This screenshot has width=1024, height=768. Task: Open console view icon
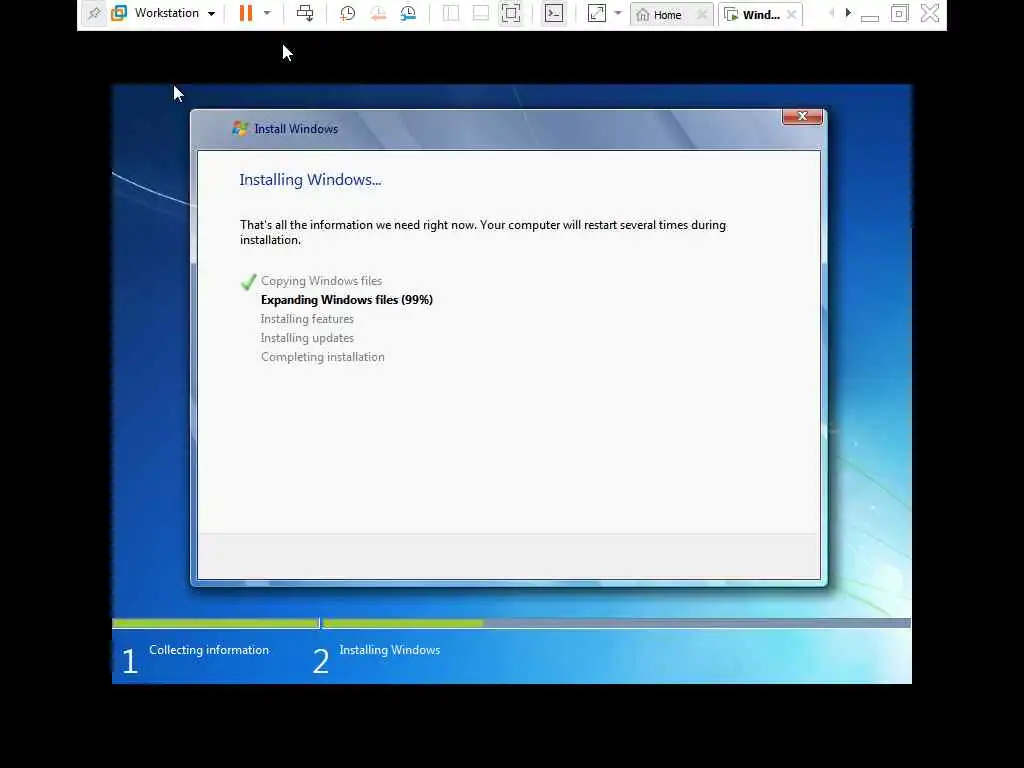click(554, 13)
